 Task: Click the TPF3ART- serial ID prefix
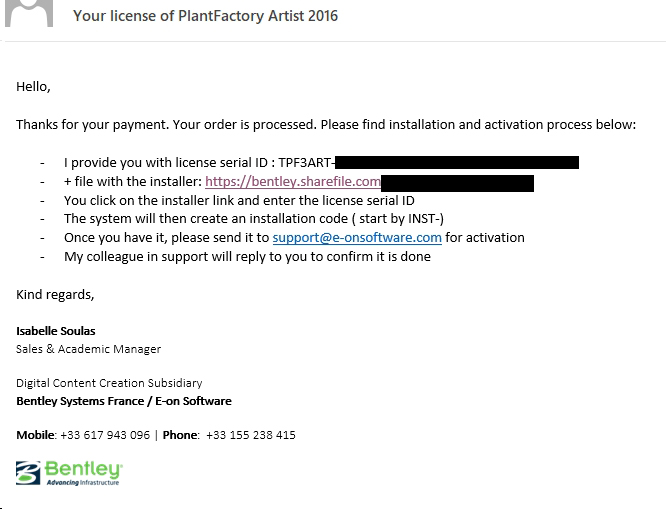coord(306,162)
